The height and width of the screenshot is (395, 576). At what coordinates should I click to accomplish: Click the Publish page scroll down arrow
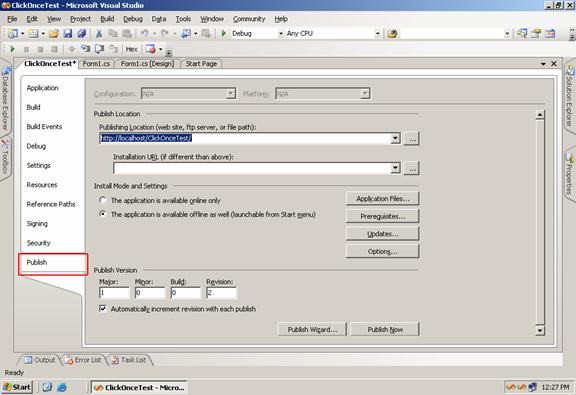click(540, 330)
